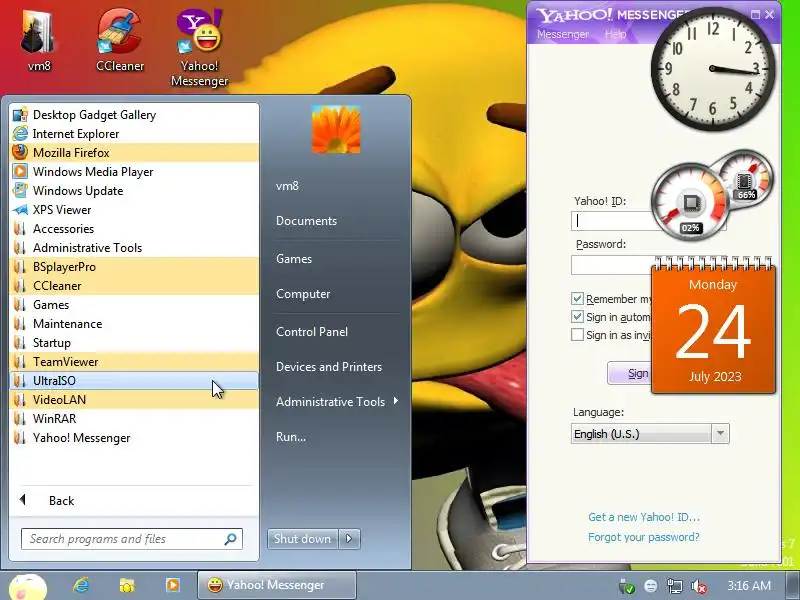
Task: Click the Yahoo! ID input field
Action: pyautogui.click(x=612, y=221)
